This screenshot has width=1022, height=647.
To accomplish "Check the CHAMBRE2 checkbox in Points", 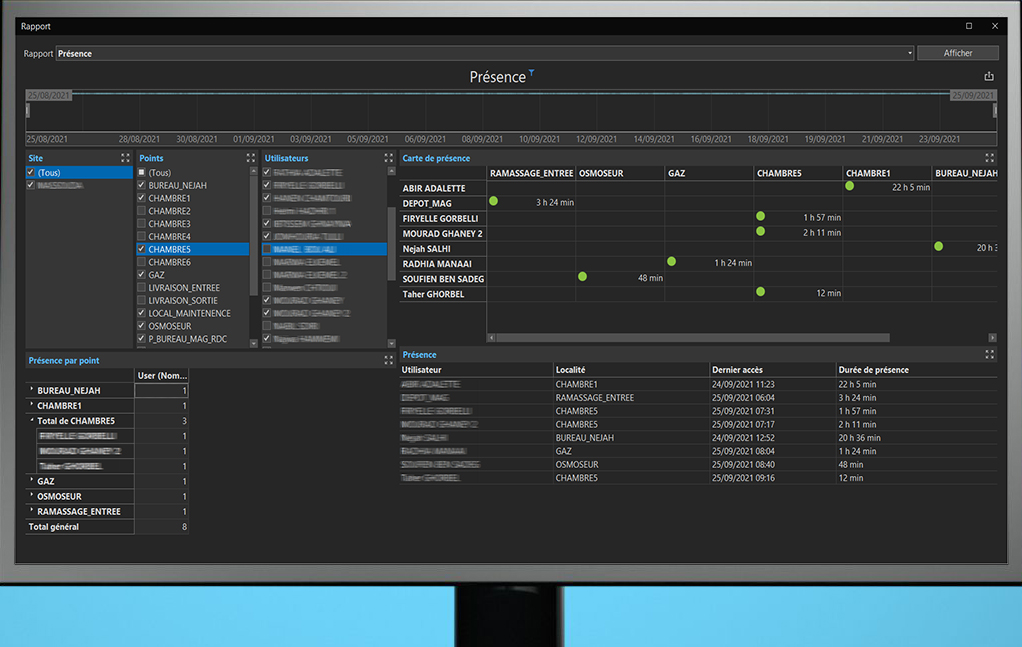I will (141, 211).
